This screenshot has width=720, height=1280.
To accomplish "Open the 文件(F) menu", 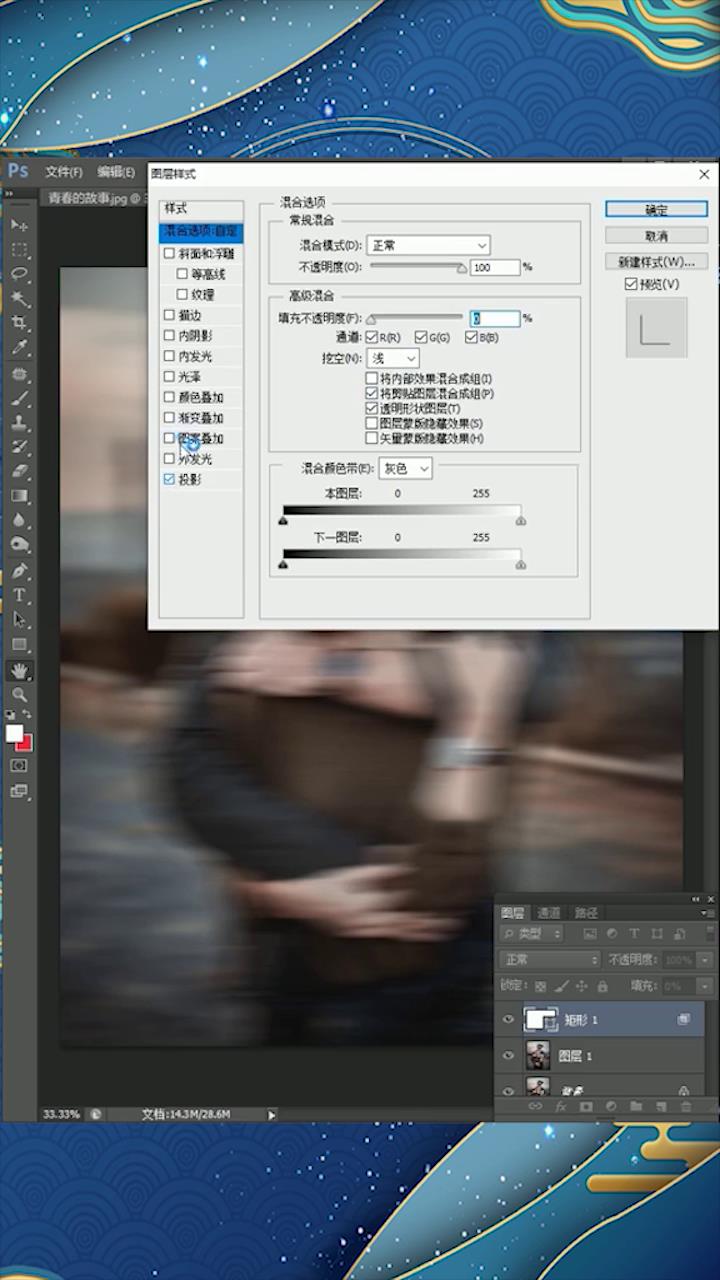I will click(63, 172).
